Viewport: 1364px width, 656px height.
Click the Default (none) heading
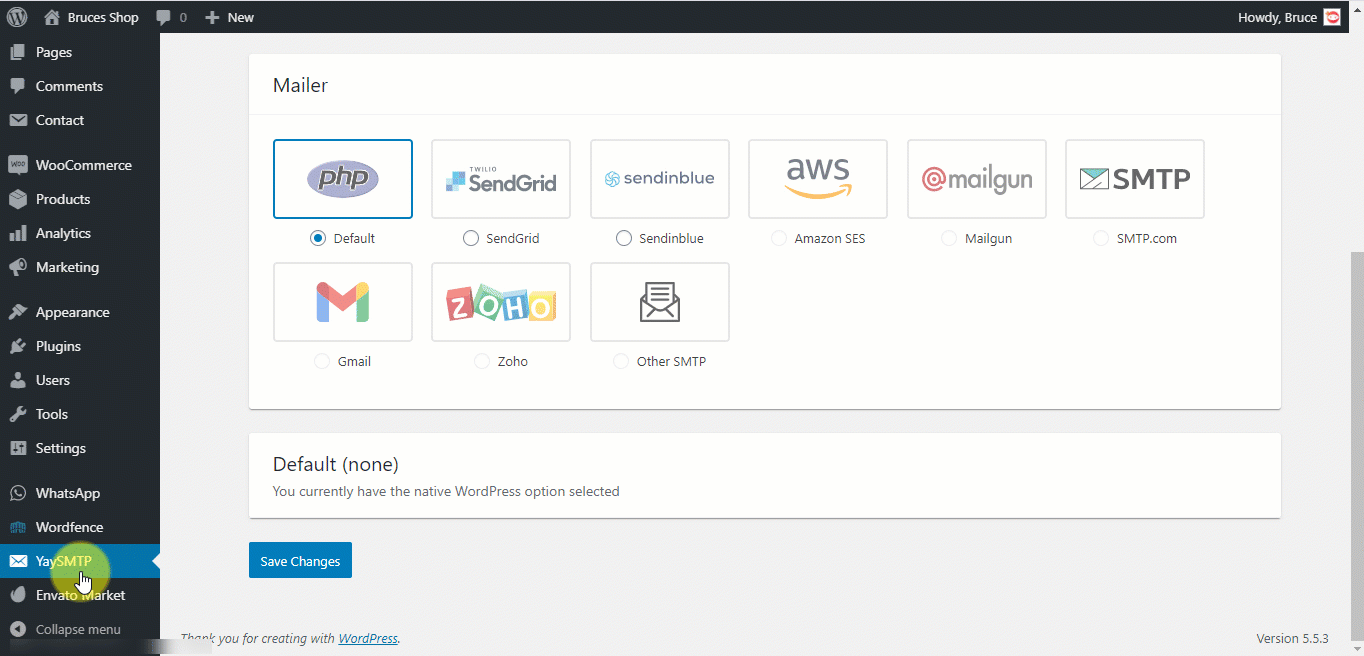(336, 464)
